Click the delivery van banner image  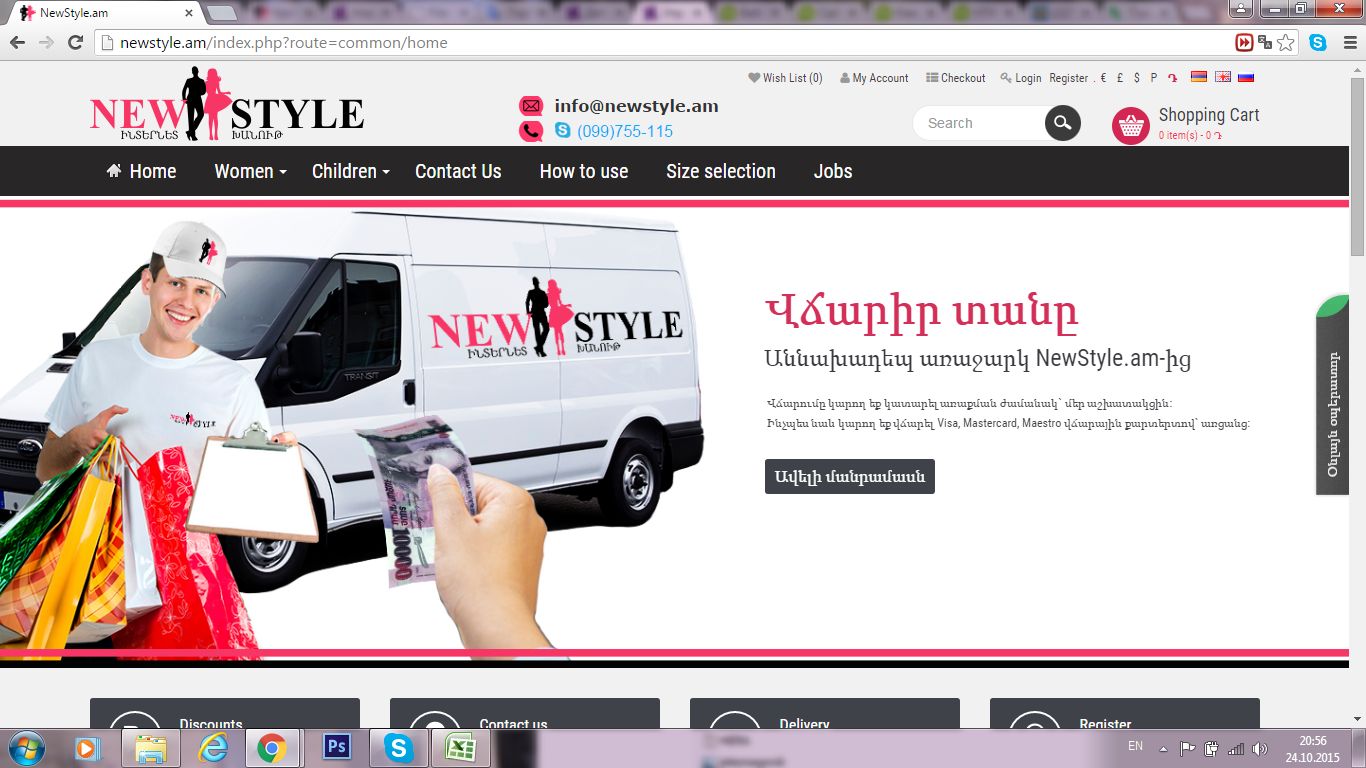click(352, 430)
